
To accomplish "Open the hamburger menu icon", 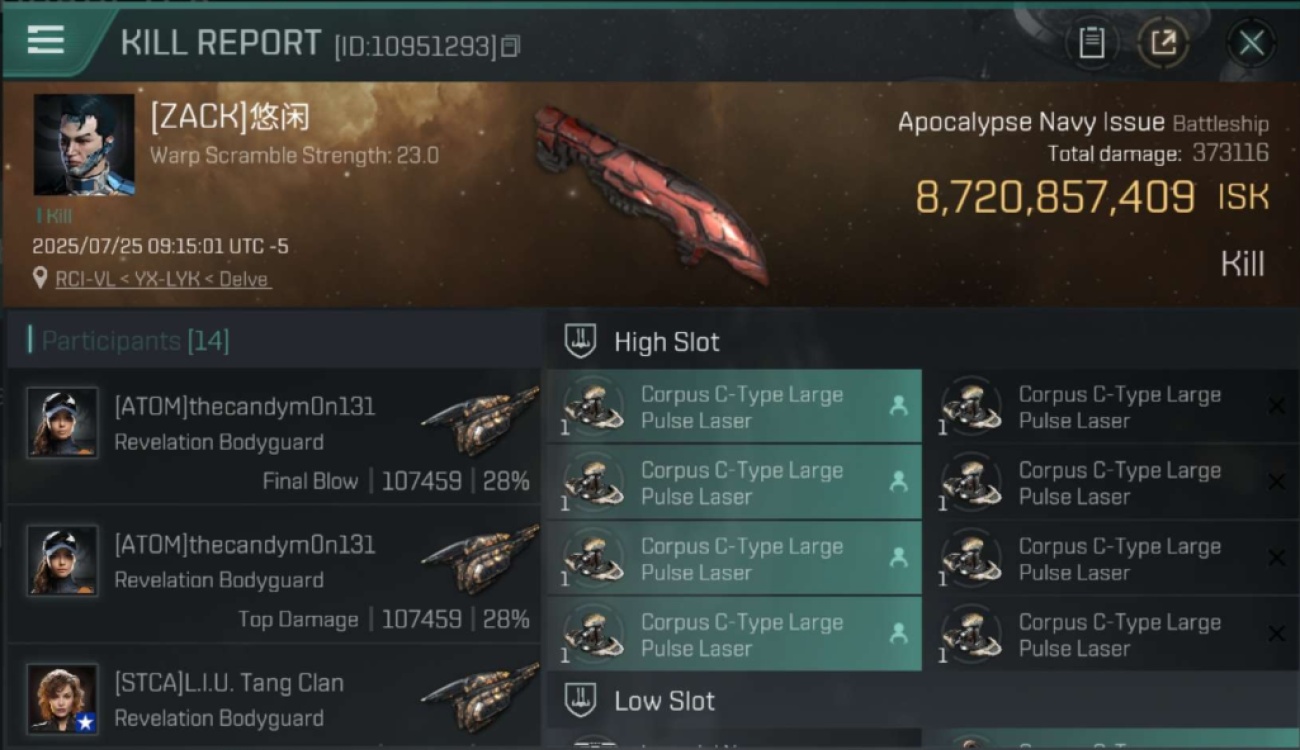I will pyautogui.click(x=46, y=40).
